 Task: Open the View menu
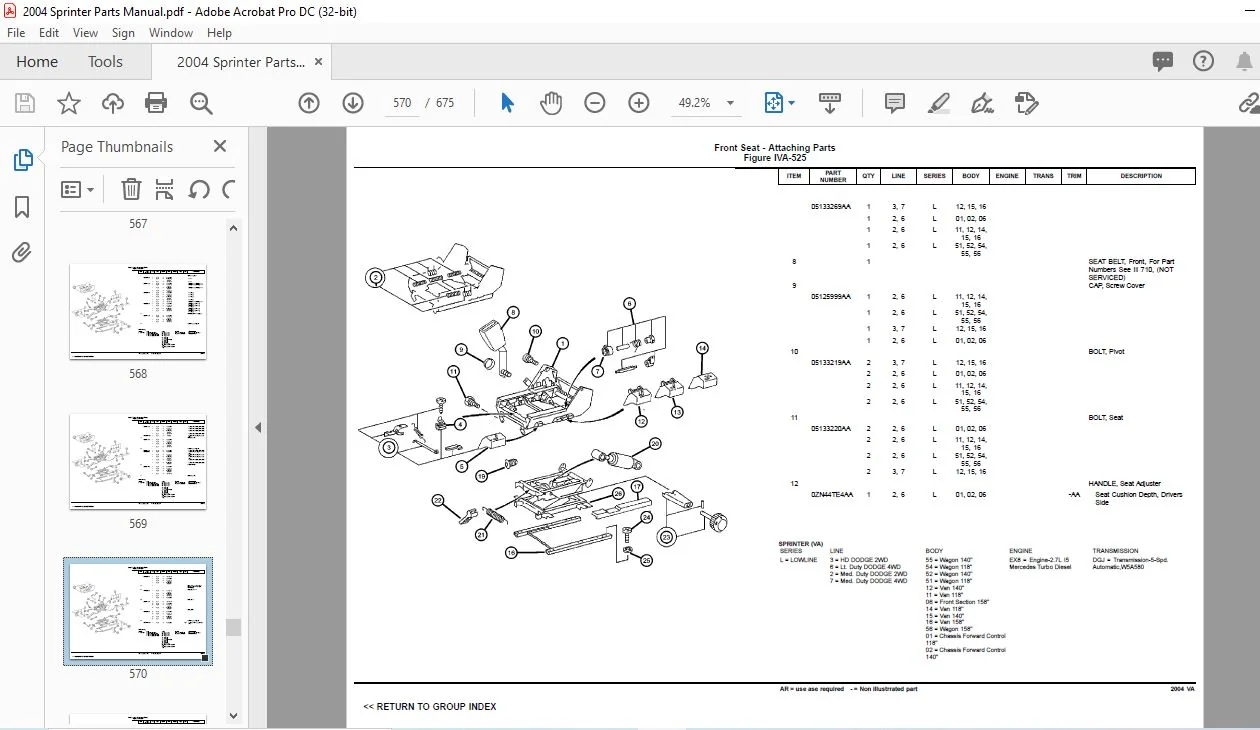click(x=85, y=33)
